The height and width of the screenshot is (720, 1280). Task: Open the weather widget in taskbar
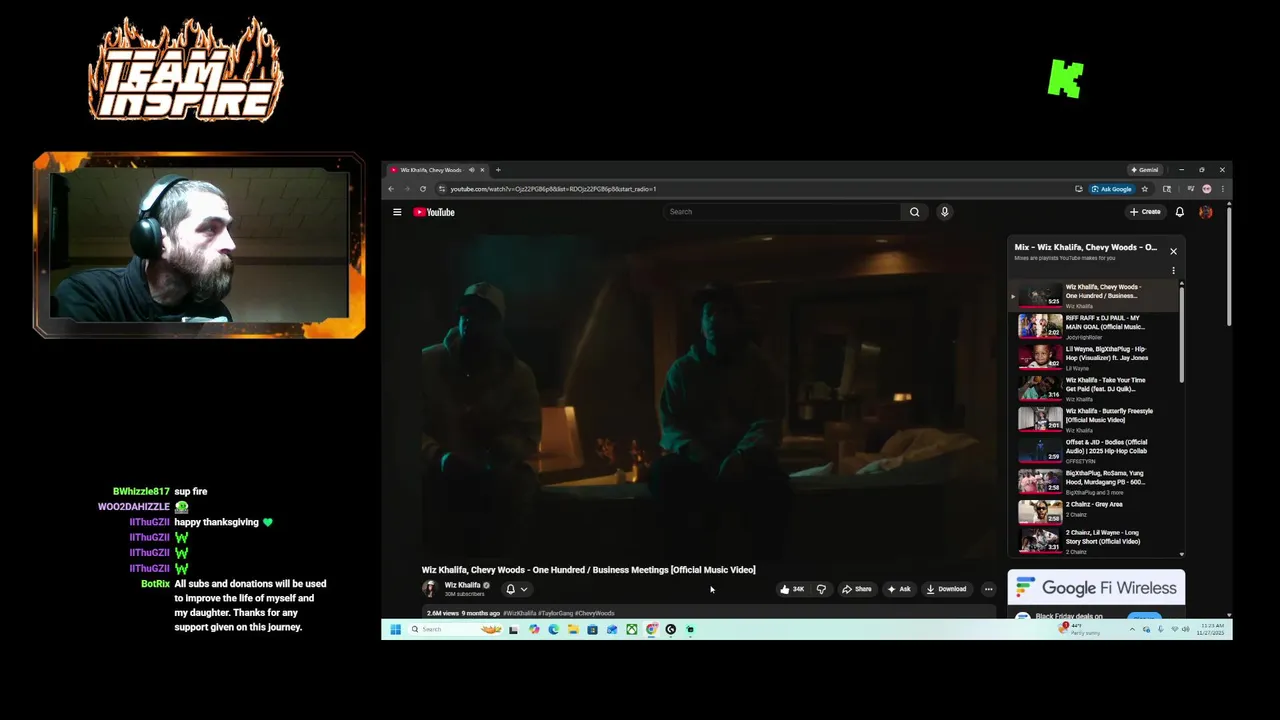tap(1081, 629)
